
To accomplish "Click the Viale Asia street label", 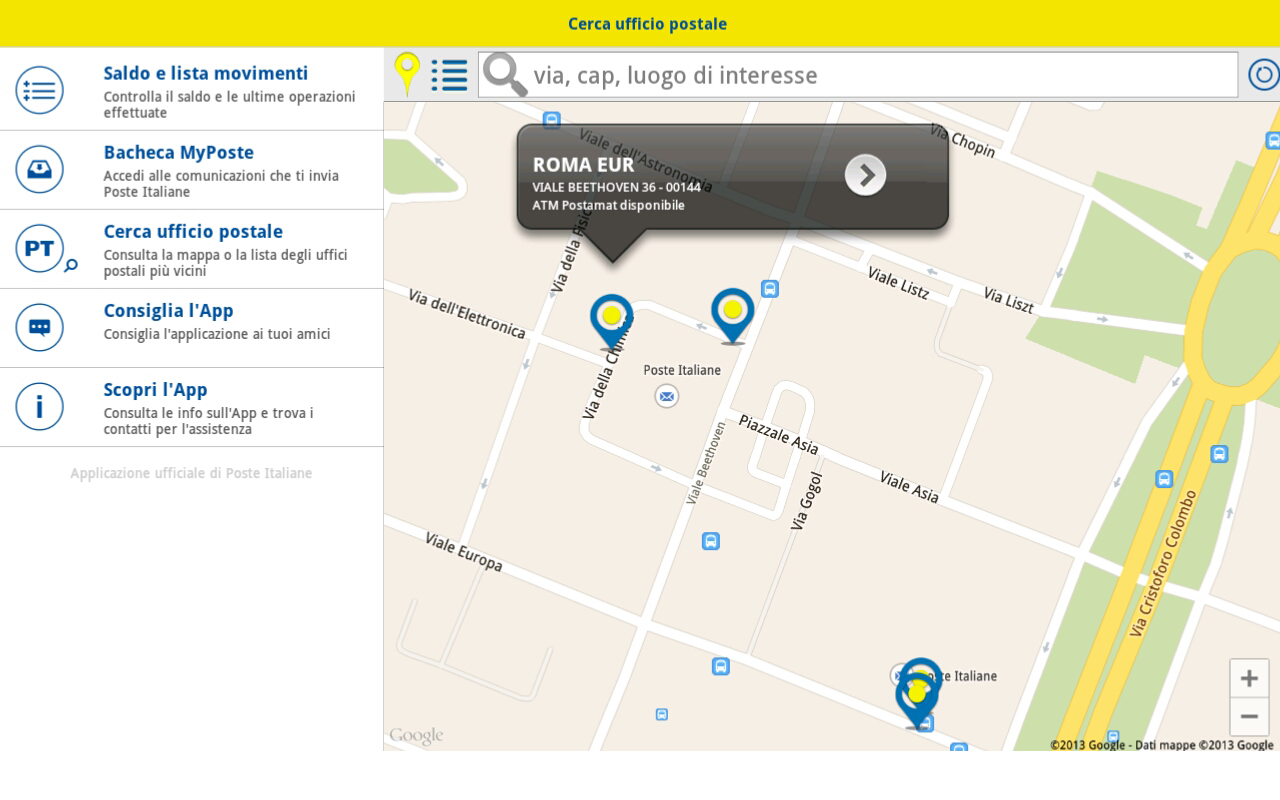I will 909,487.
